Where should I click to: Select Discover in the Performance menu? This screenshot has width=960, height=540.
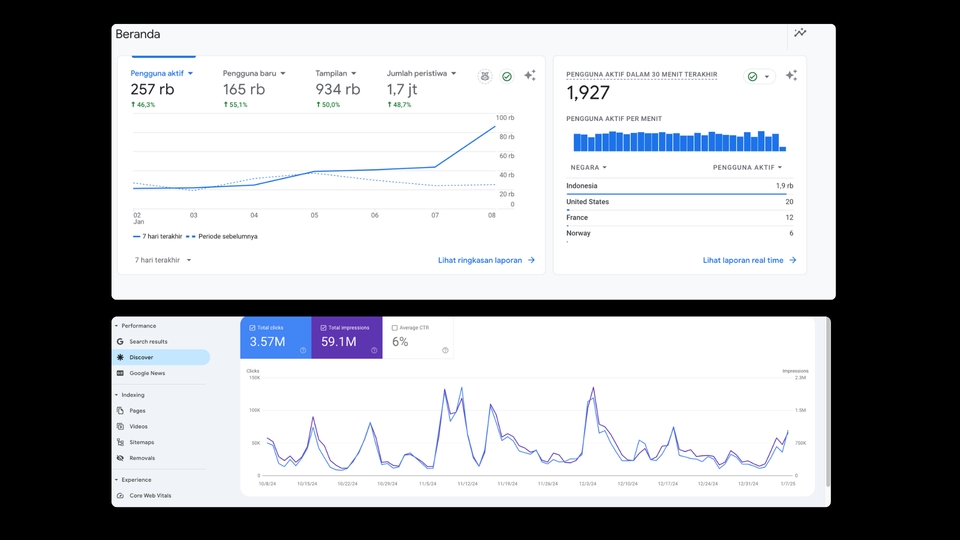pyautogui.click(x=162, y=357)
